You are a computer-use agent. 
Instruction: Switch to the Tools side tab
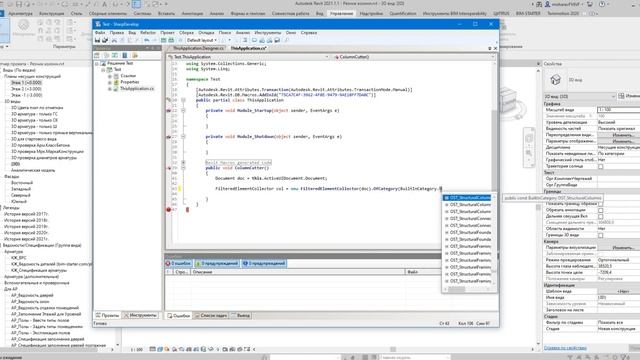pyautogui.click(x=141, y=315)
